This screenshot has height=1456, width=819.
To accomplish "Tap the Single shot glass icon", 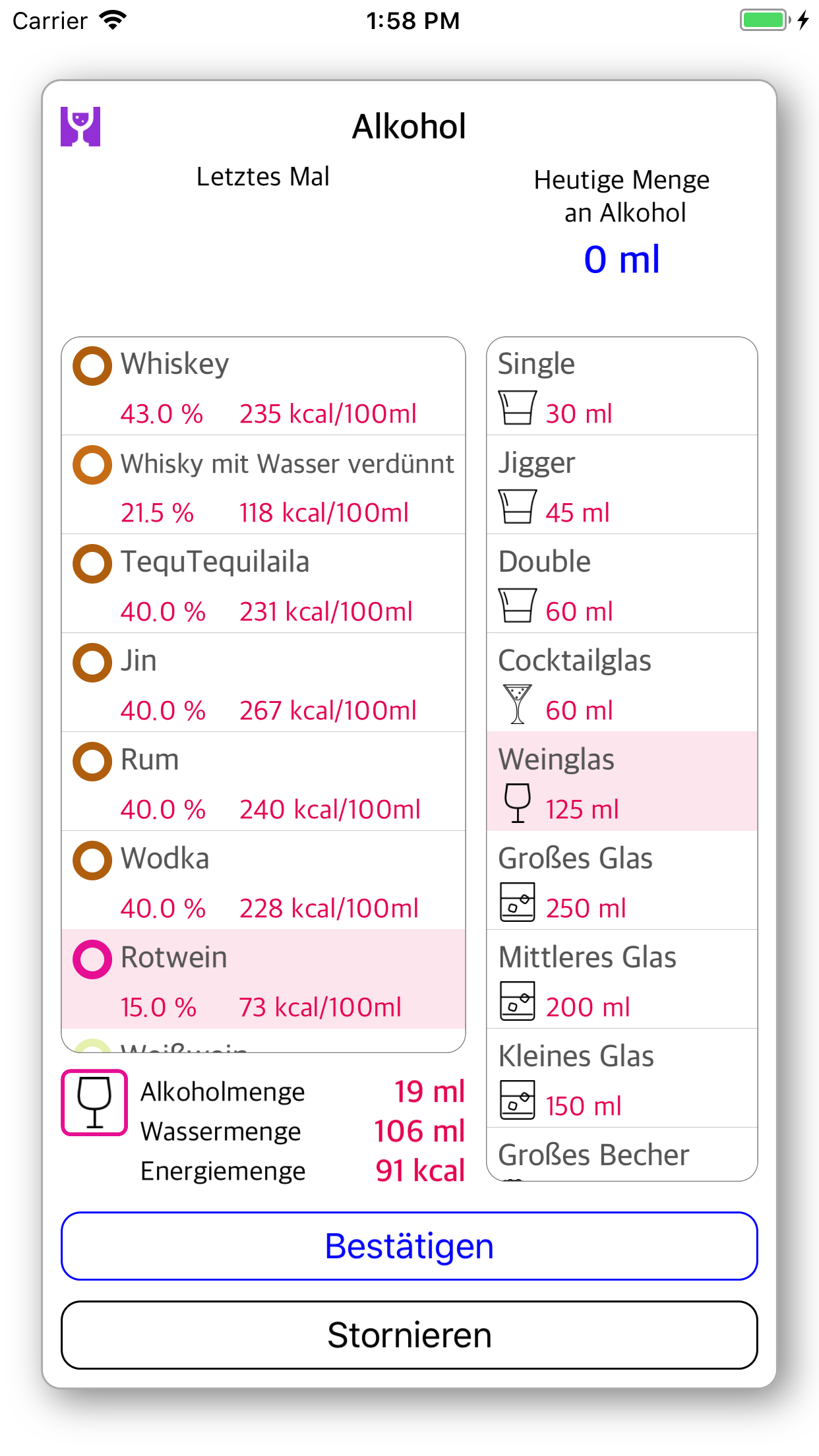I will coord(517,408).
